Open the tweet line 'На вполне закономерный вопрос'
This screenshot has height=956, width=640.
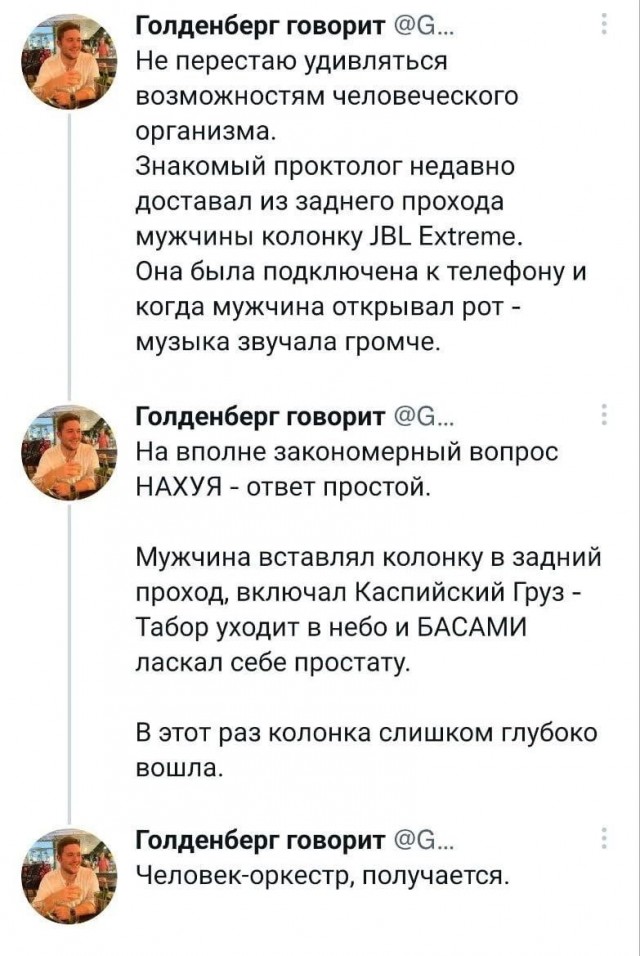[340, 450]
